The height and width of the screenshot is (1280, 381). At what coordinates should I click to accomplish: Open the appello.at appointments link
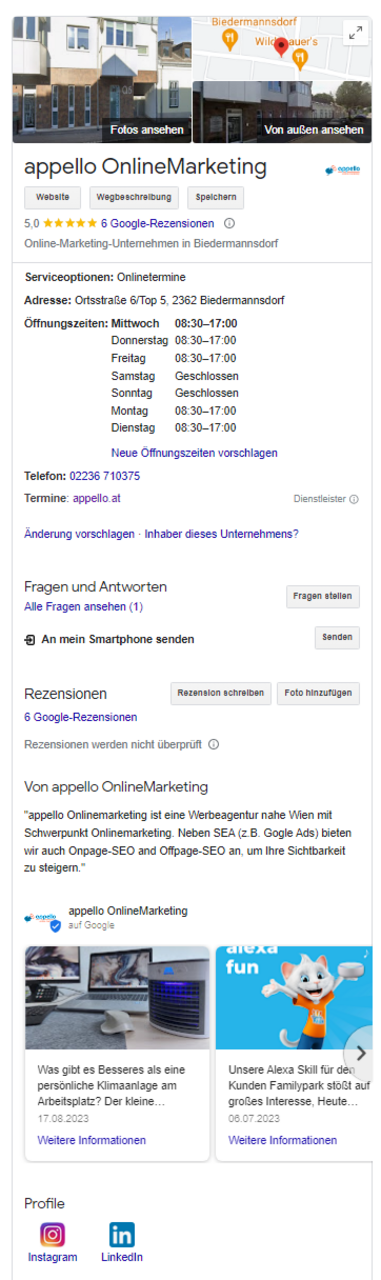tap(97, 497)
